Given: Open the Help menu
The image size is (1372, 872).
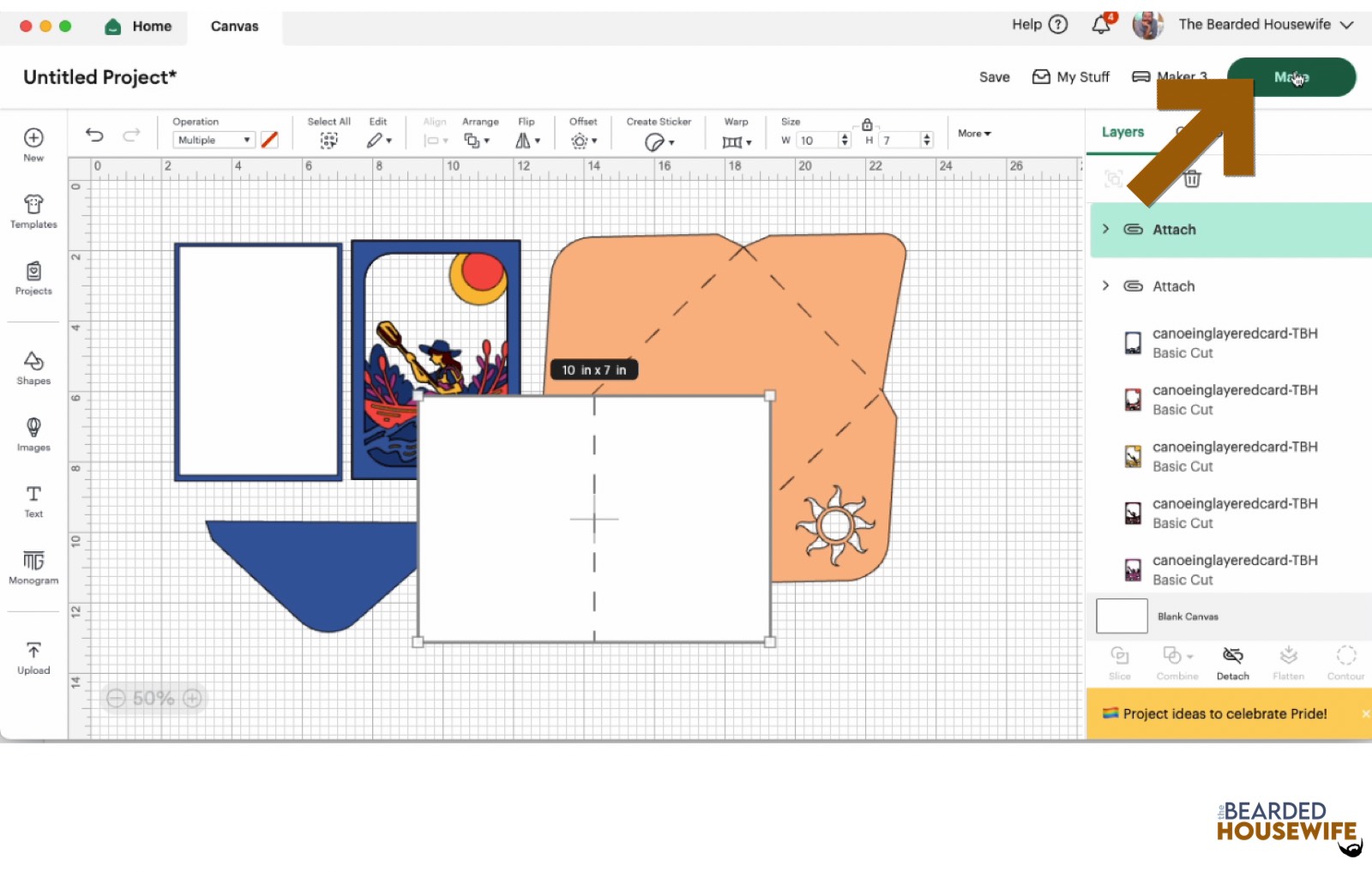Looking at the screenshot, I should pyautogui.click(x=1039, y=24).
